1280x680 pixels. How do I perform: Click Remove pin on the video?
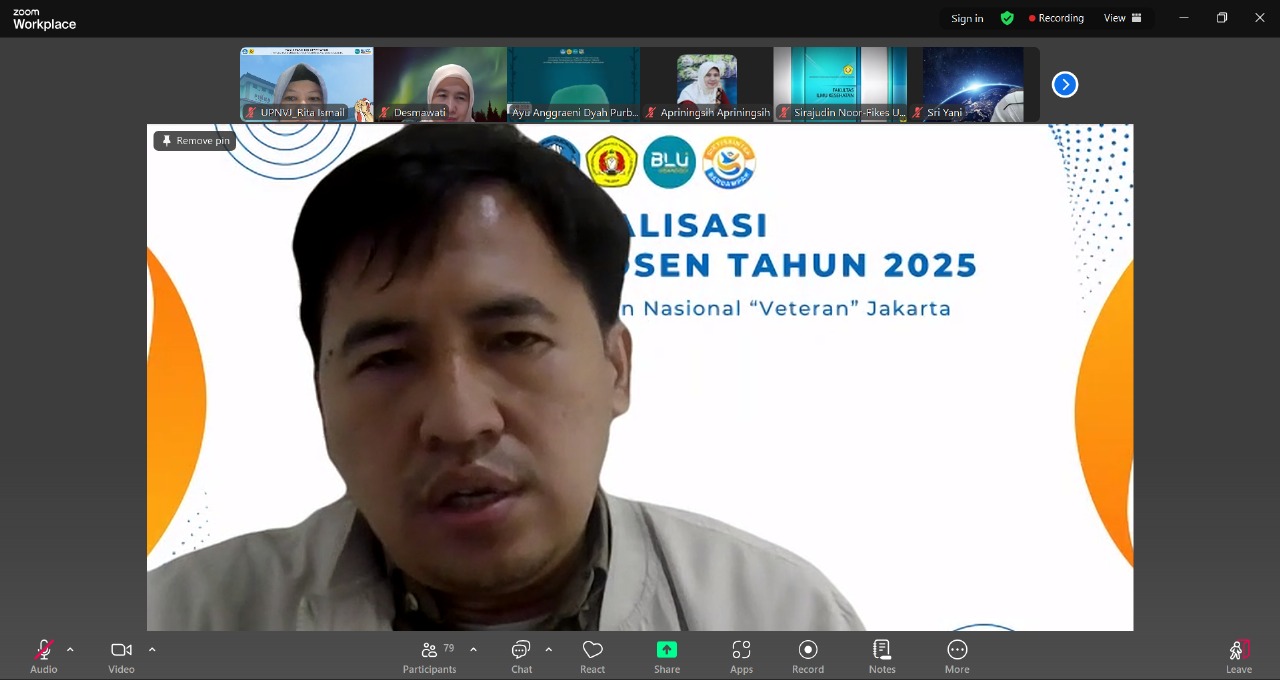click(195, 141)
